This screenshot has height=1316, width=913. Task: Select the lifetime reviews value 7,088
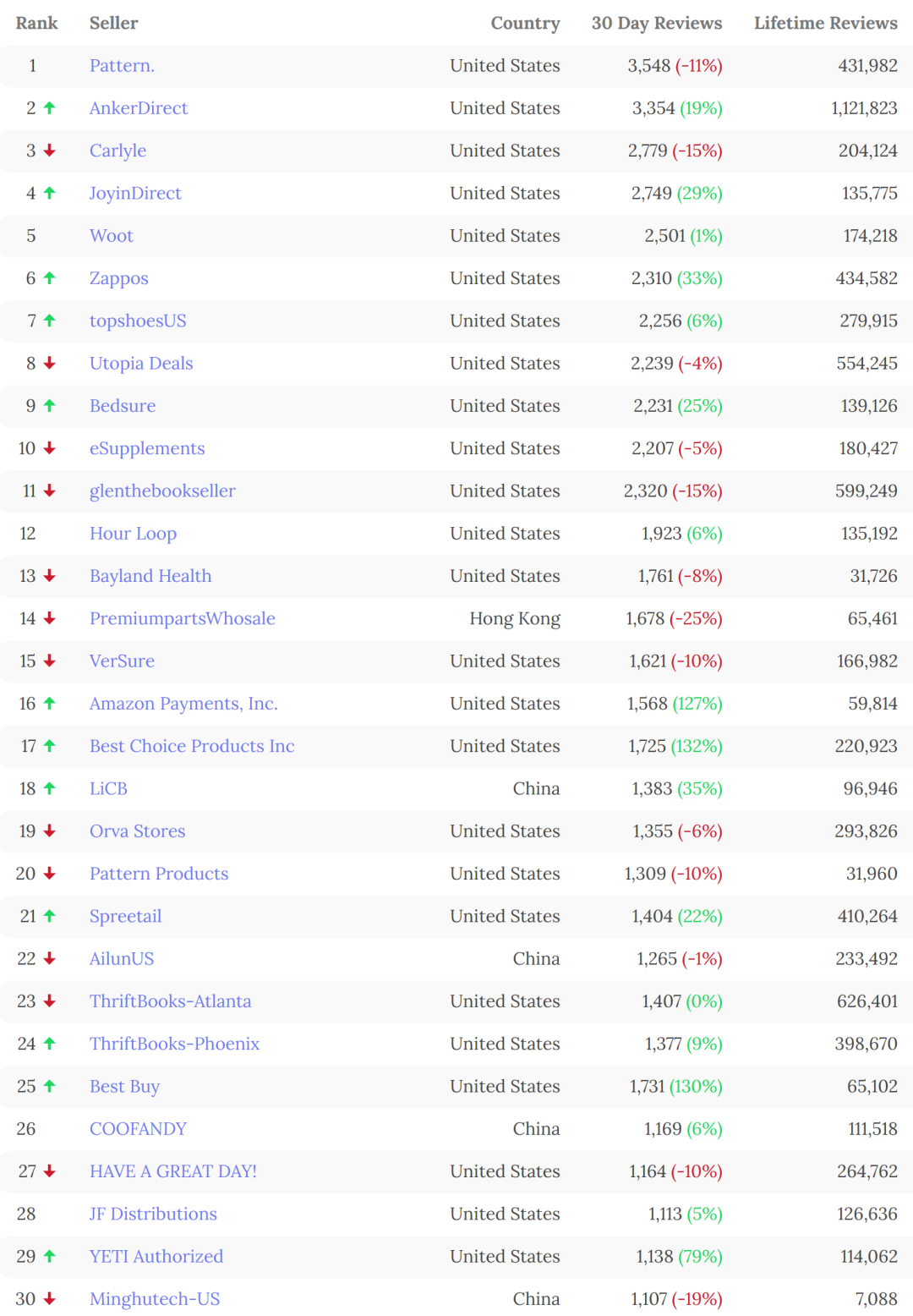877,1299
